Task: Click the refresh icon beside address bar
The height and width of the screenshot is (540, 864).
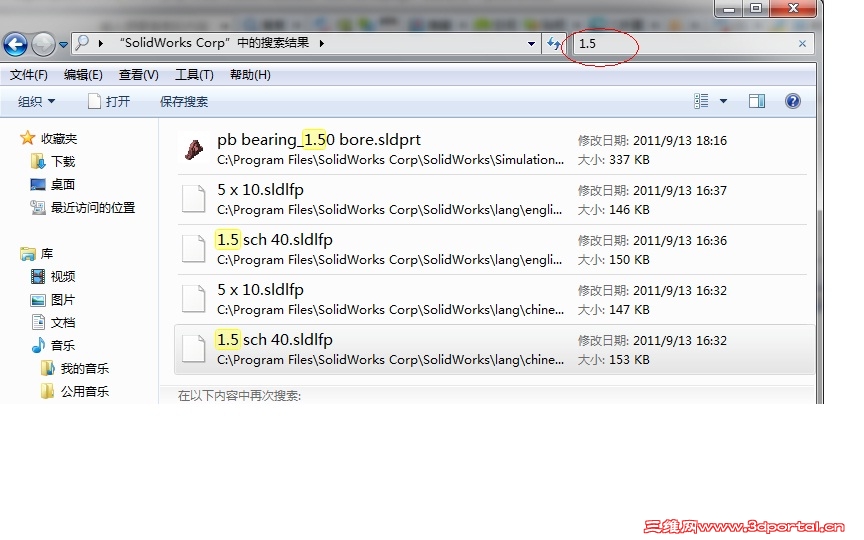Action: click(554, 43)
